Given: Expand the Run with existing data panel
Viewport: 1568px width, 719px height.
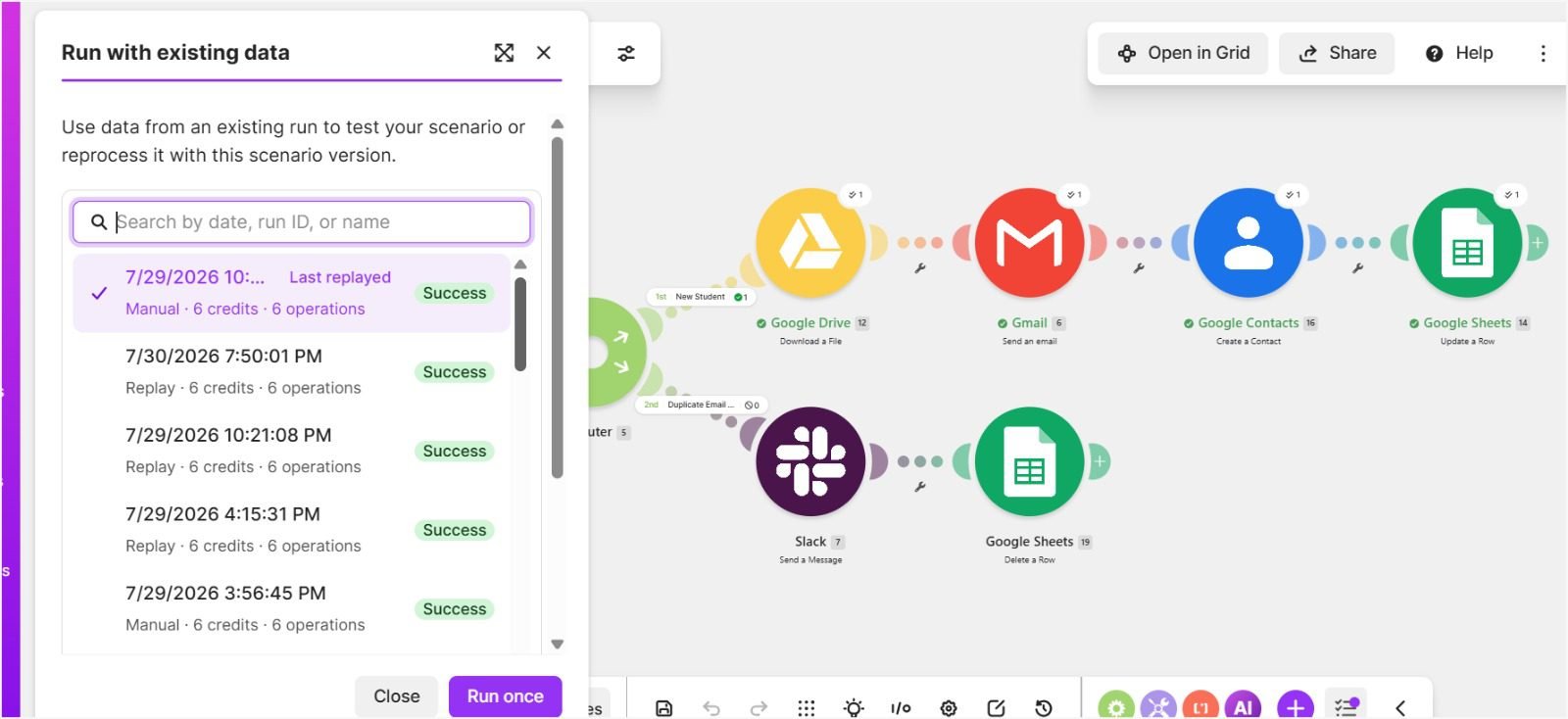Looking at the screenshot, I should 504,53.
